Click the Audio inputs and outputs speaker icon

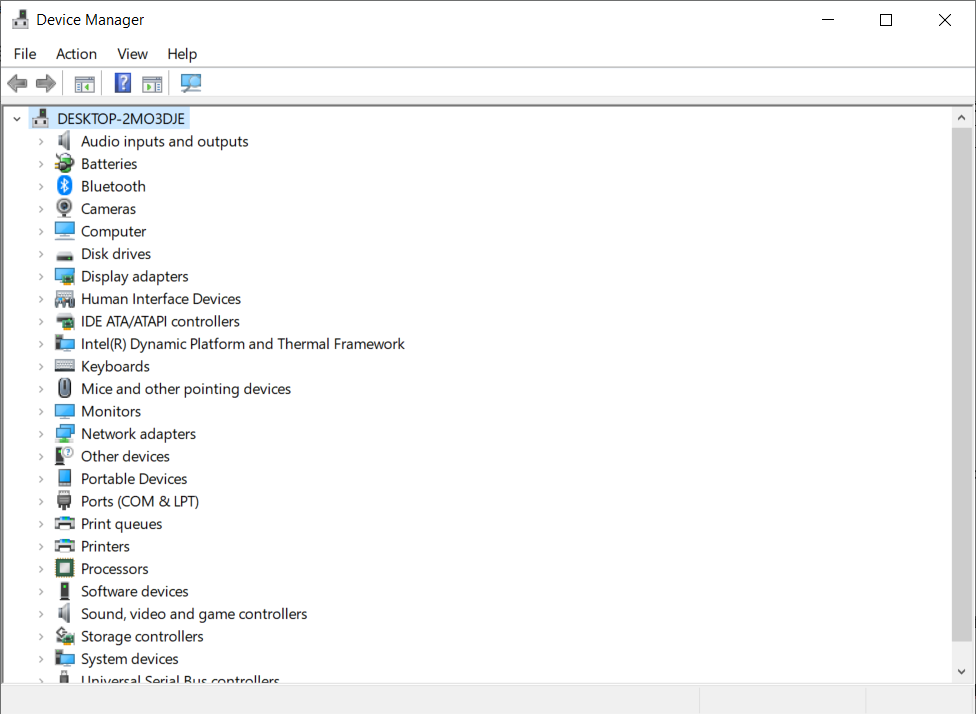point(64,141)
